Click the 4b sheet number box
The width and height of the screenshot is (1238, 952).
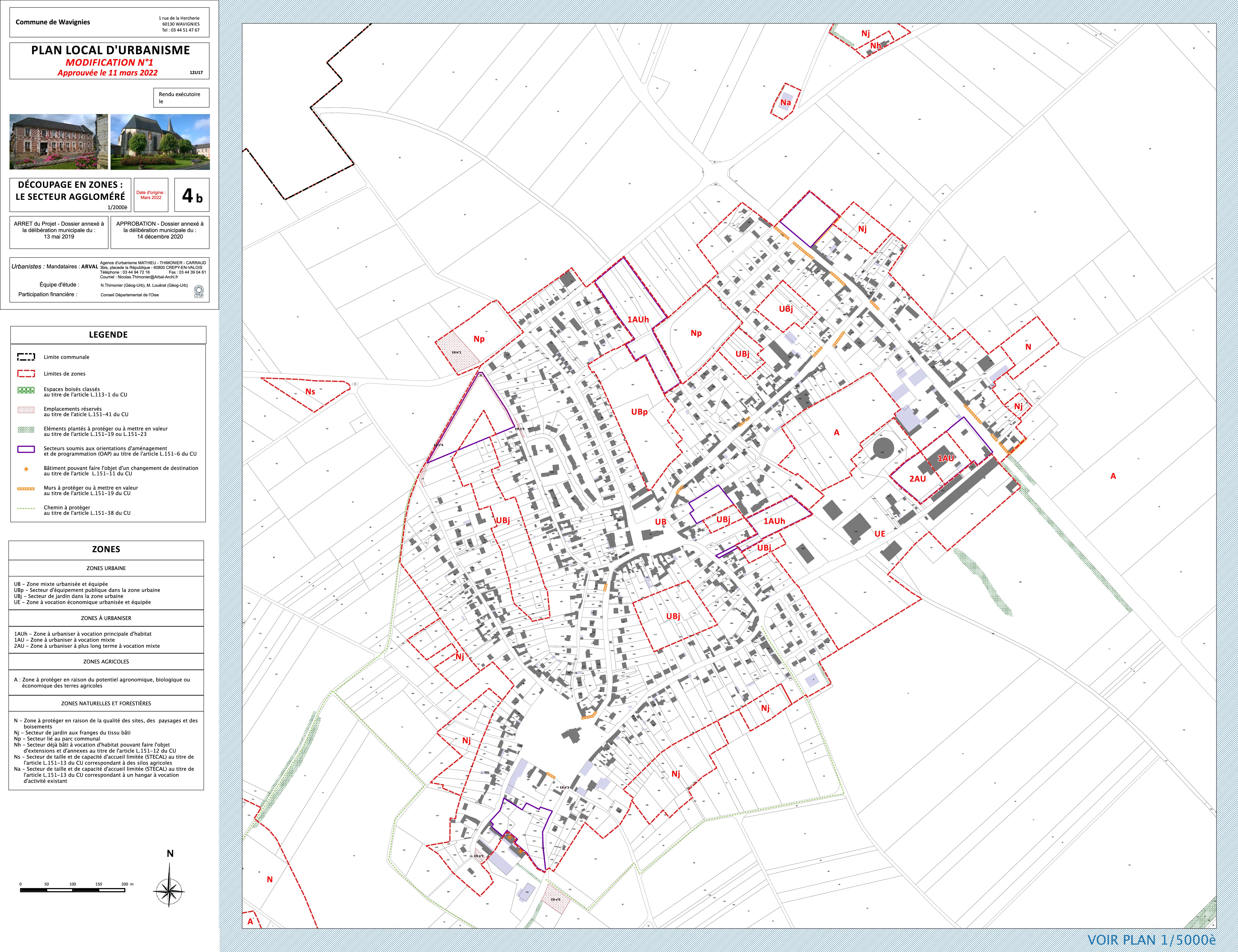coord(192,195)
